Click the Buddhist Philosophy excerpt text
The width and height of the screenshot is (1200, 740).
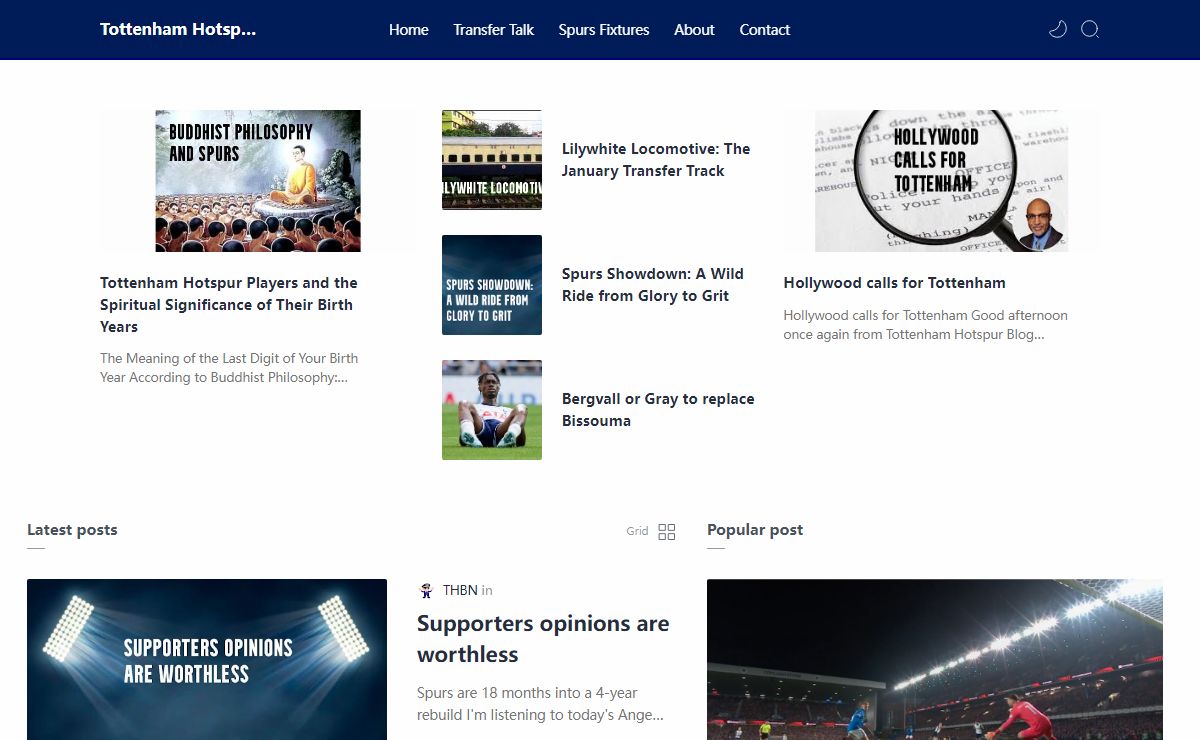229,368
